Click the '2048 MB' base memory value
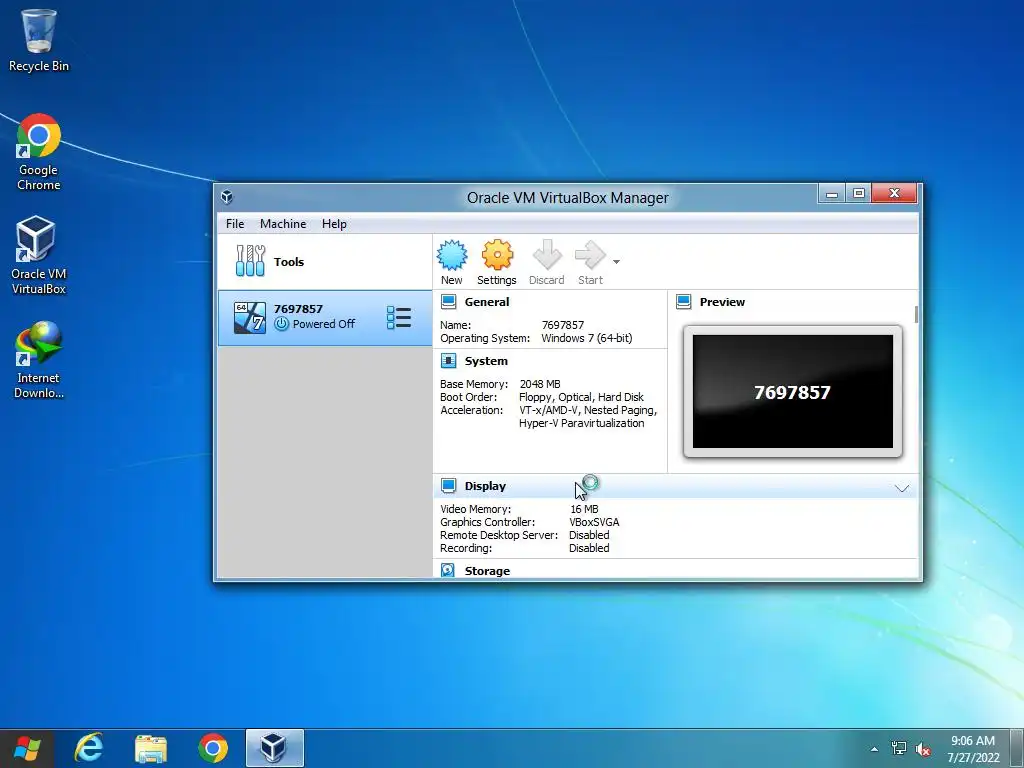This screenshot has width=1024, height=768. [540, 384]
